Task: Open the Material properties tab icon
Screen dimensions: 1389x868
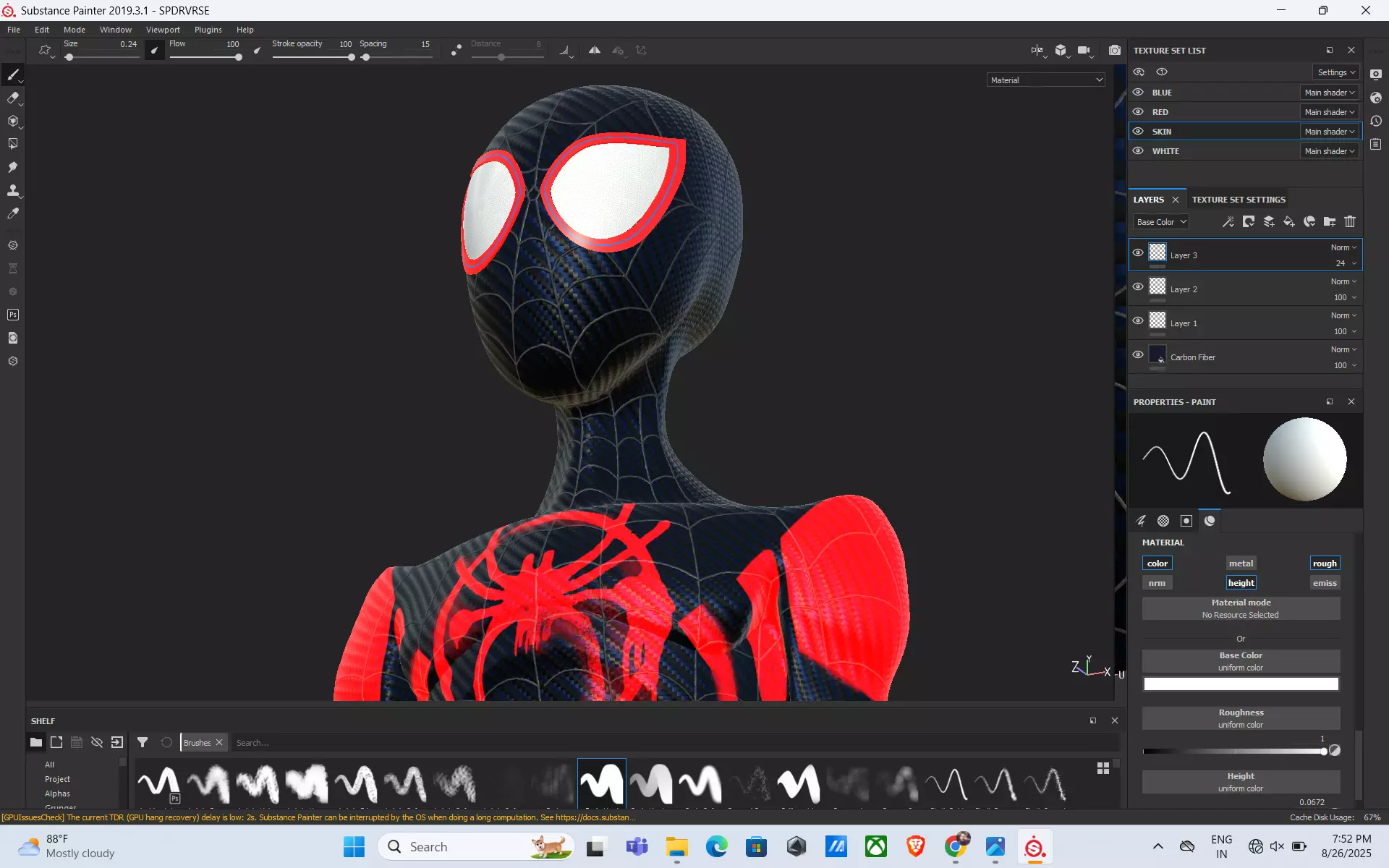Action: pyautogui.click(x=1210, y=521)
